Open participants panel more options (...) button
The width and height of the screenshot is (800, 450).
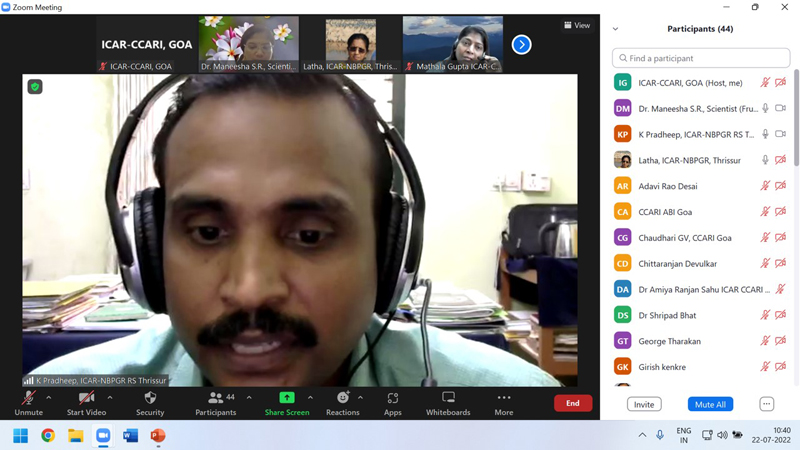pyautogui.click(x=766, y=404)
